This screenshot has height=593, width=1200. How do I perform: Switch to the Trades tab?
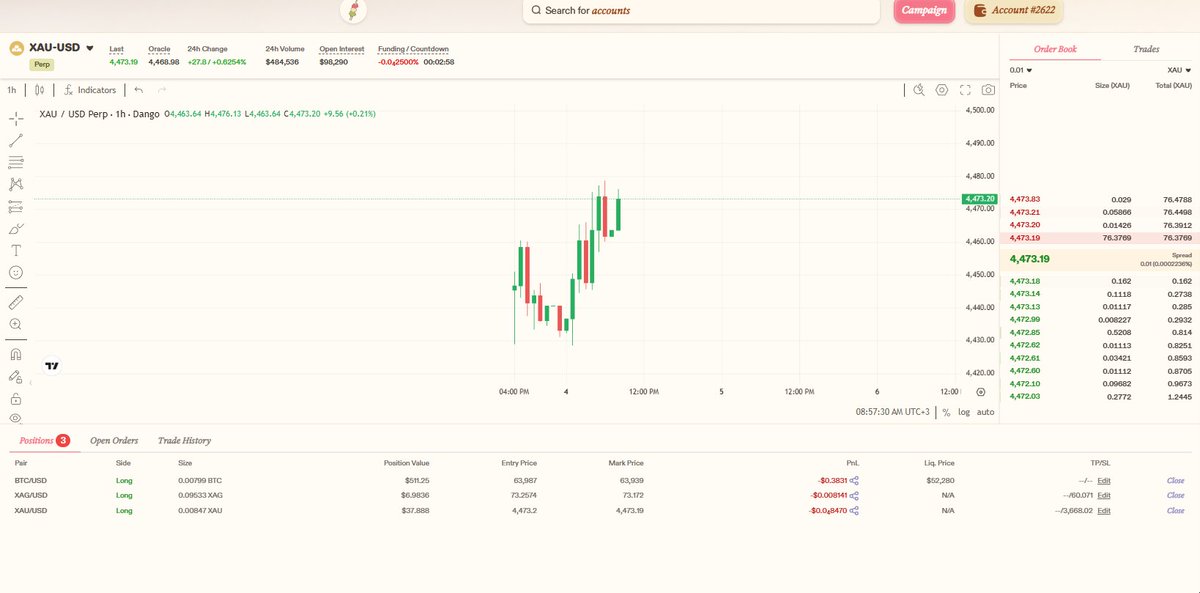click(1146, 49)
